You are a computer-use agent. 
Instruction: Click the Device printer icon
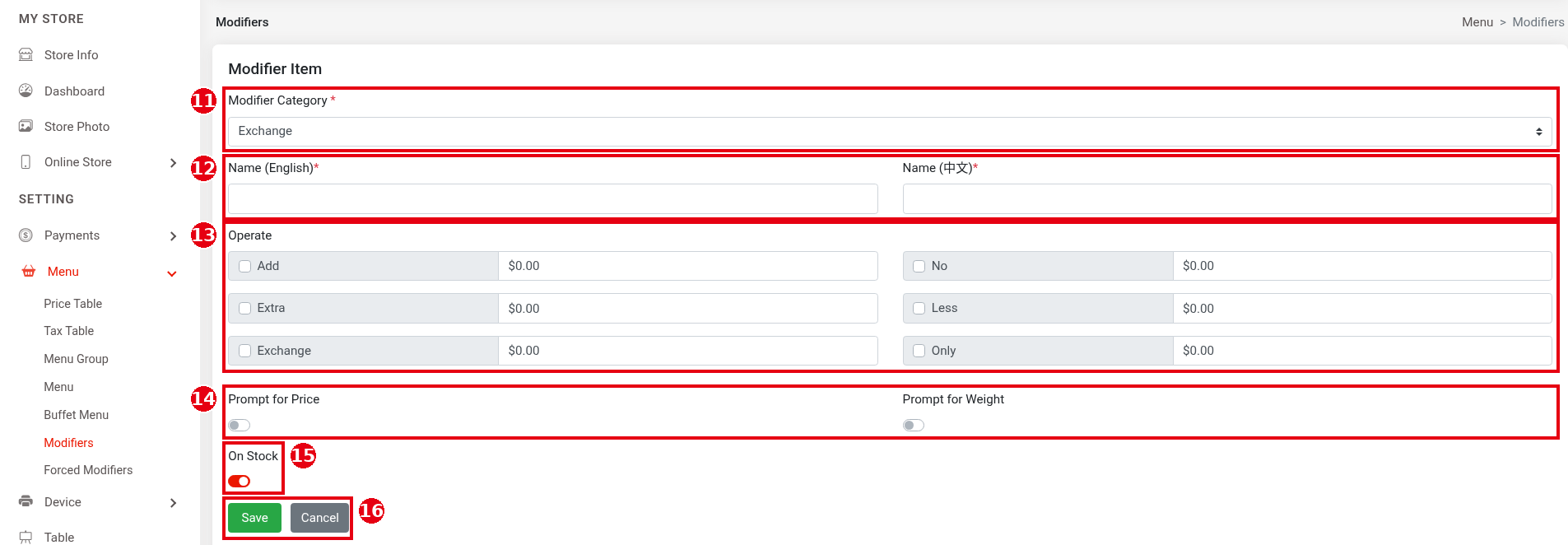pos(26,501)
